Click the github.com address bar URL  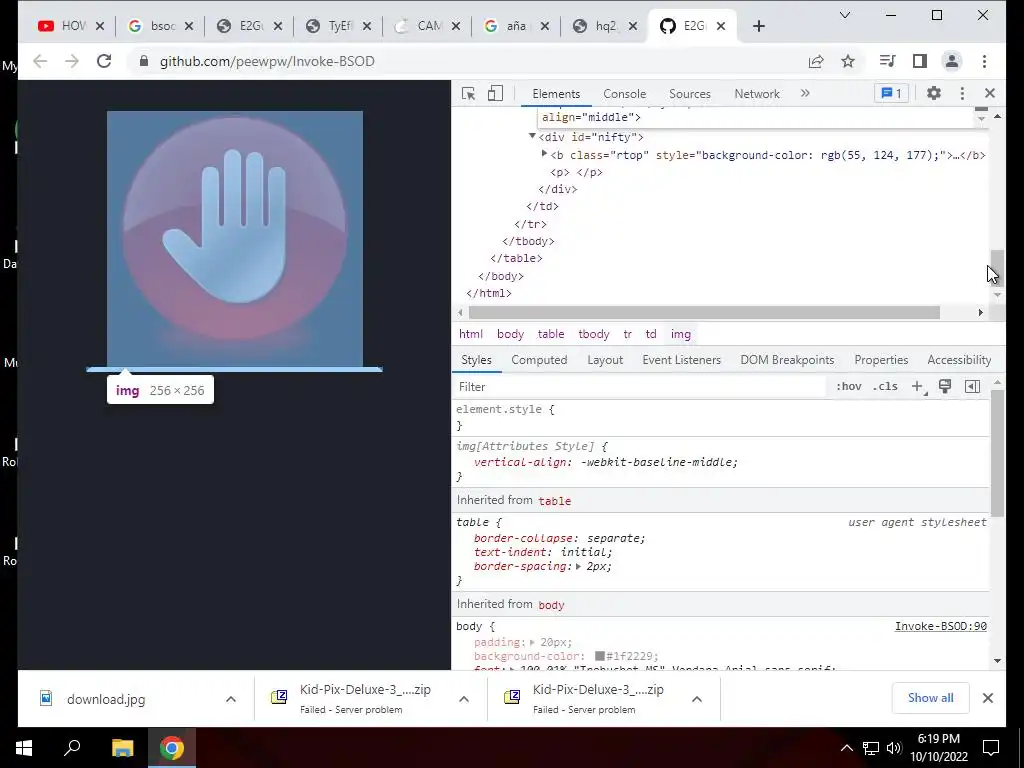point(267,61)
